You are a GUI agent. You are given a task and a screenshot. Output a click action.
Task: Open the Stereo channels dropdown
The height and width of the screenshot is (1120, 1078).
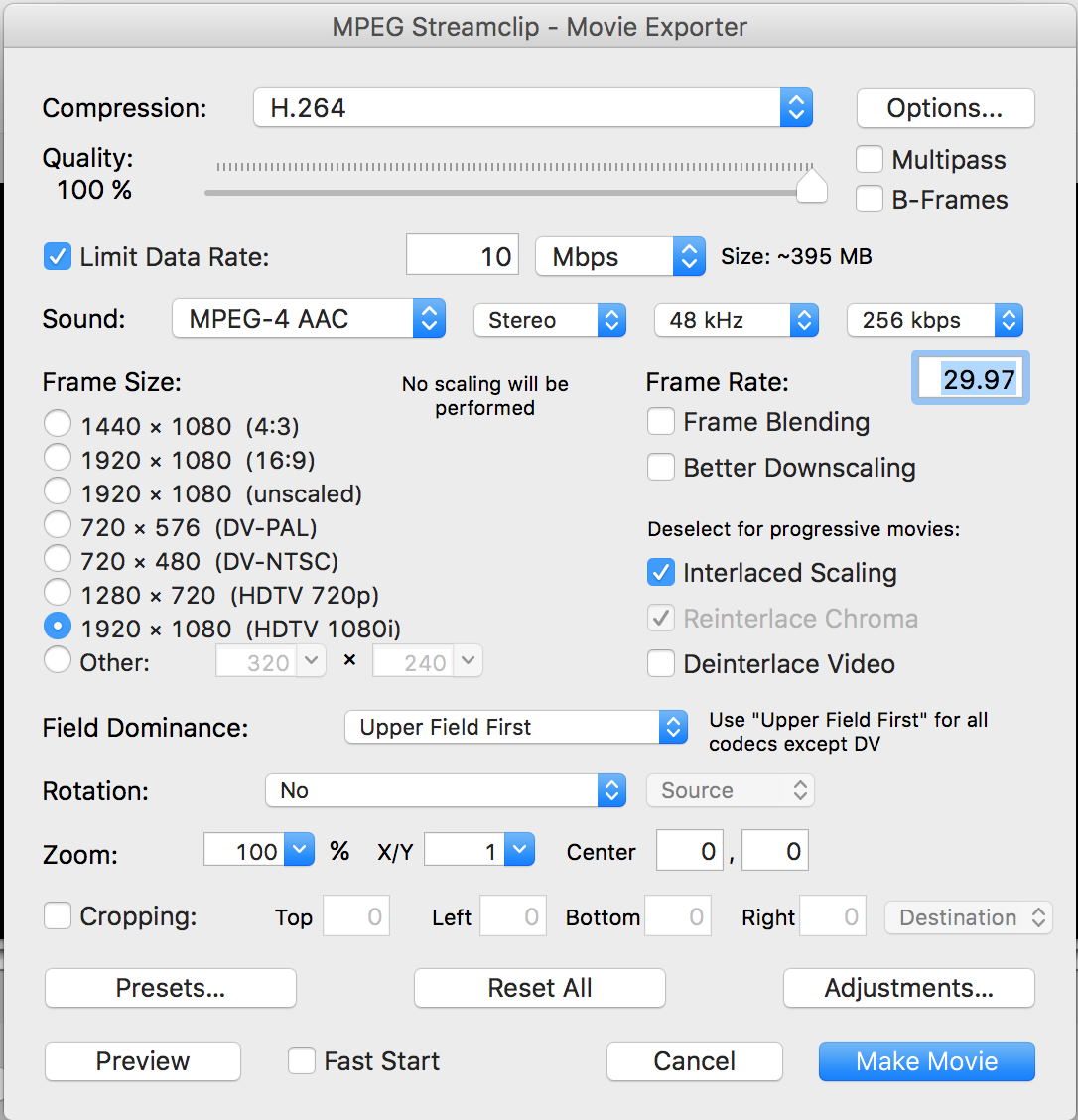(550, 320)
